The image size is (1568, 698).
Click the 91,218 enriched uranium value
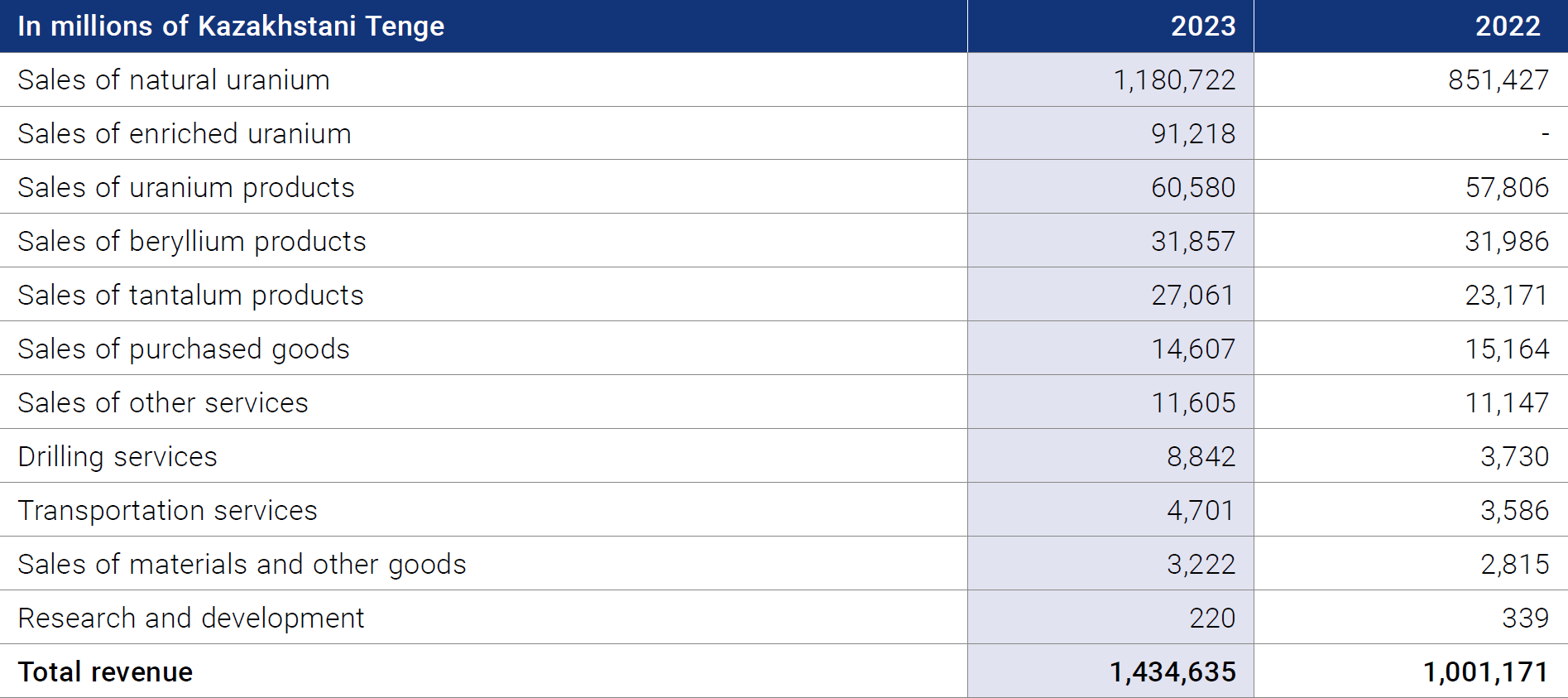point(1193,134)
